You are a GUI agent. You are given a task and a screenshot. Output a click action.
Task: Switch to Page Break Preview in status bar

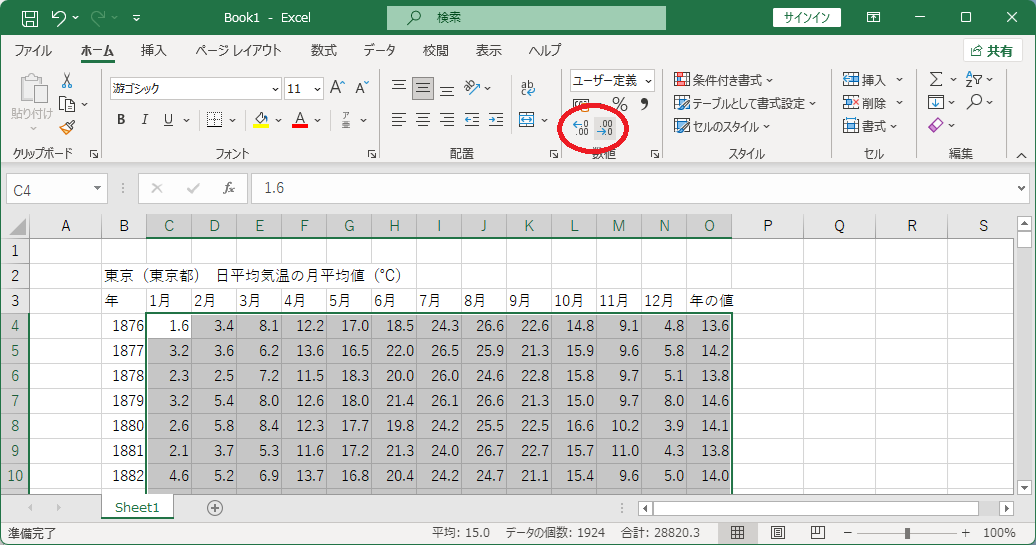[817, 532]
